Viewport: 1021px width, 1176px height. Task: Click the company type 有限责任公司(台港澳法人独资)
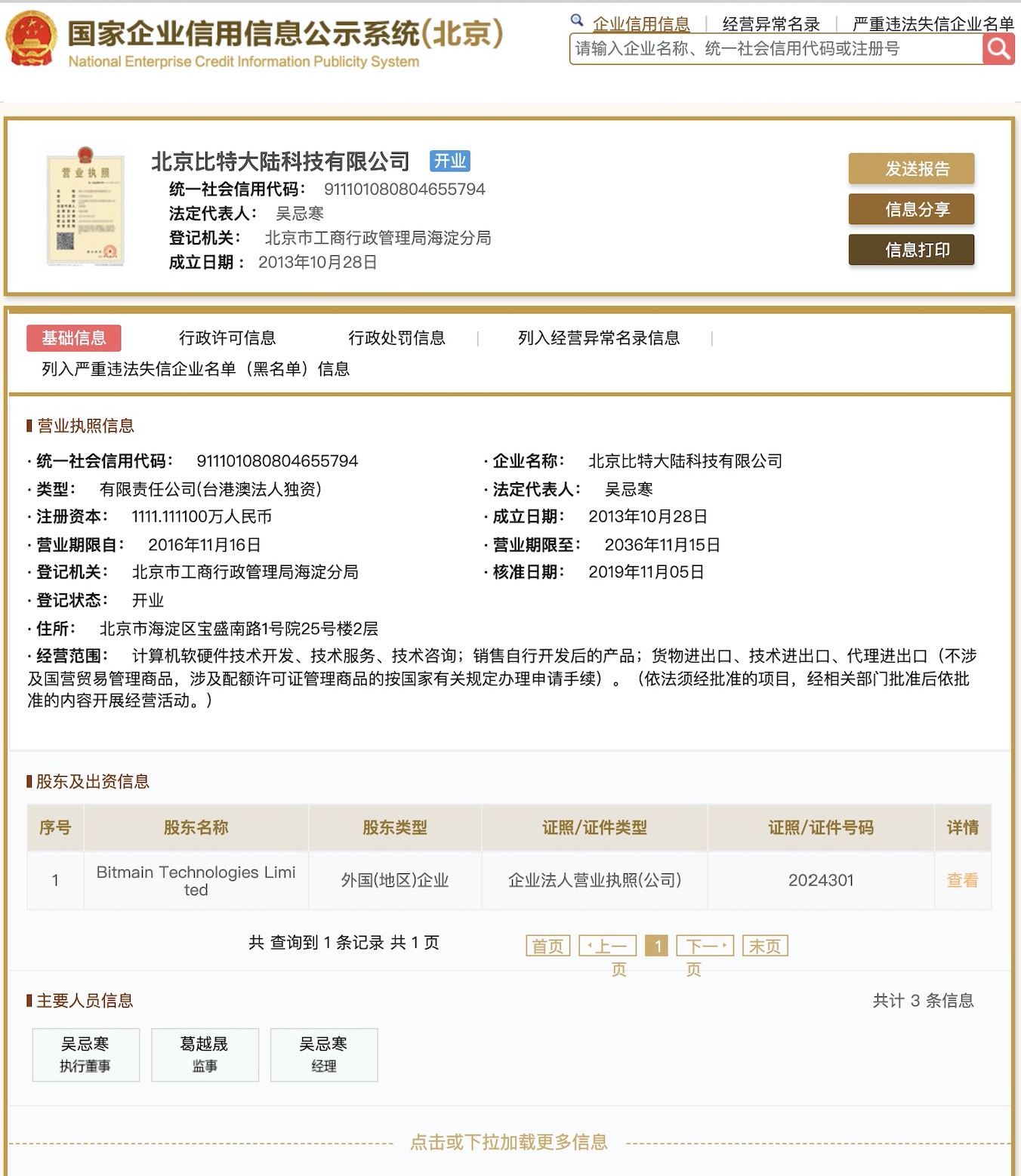[211, 489]
